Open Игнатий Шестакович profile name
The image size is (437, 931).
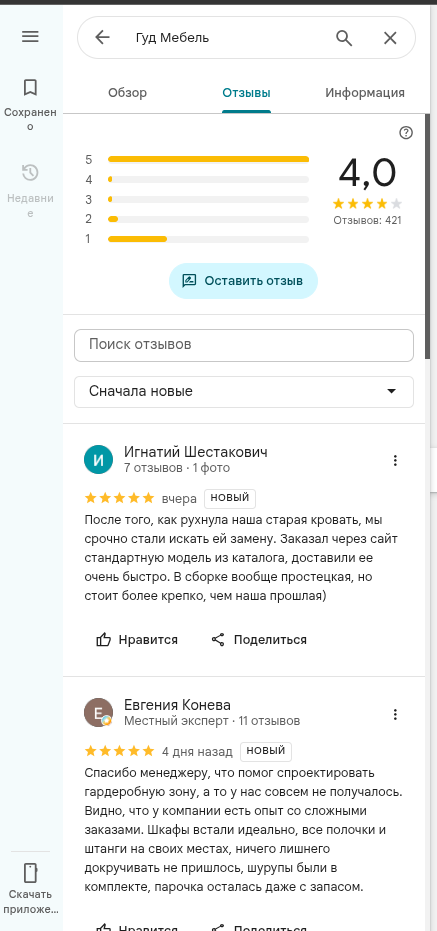(x=195, y=452)
